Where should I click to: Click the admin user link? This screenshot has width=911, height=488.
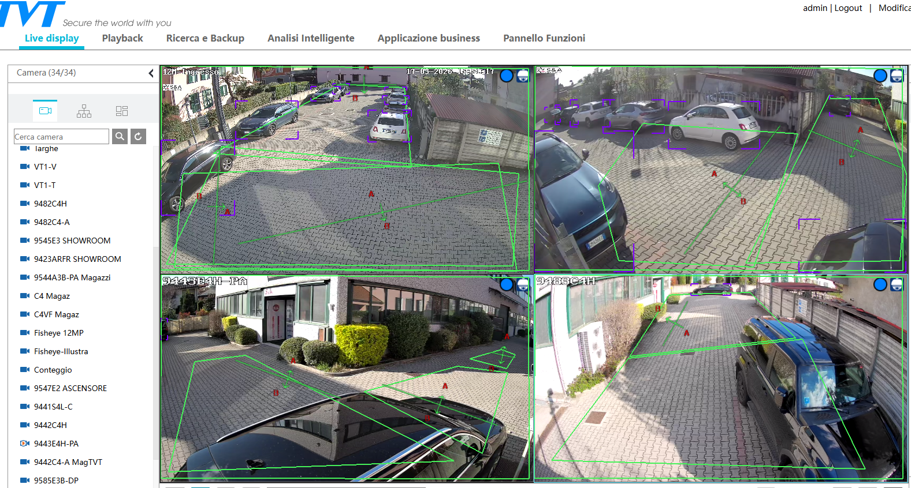click(x=814, y=8)
